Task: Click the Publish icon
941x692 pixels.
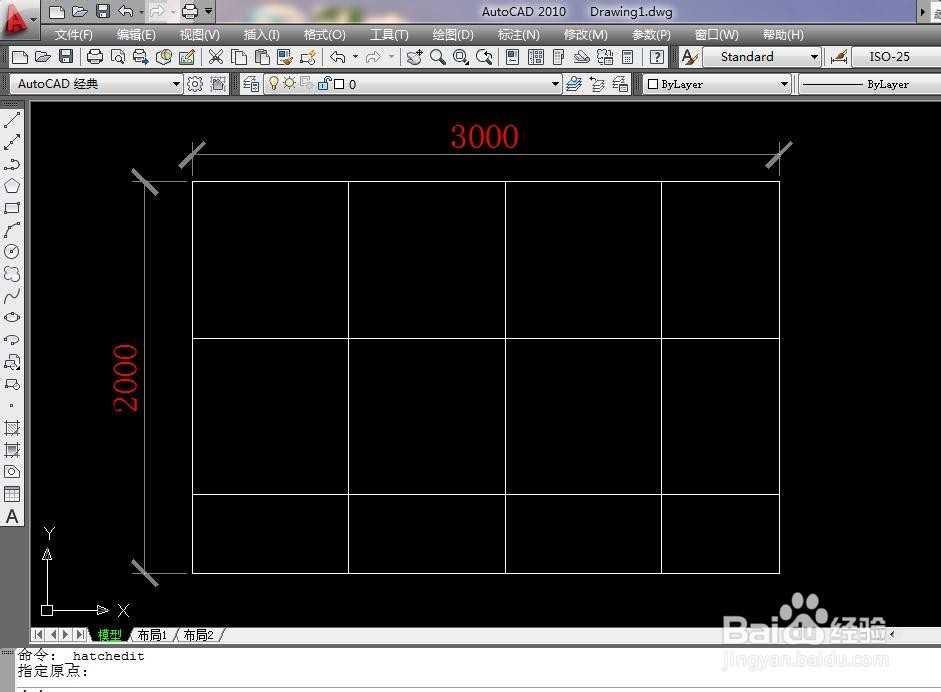Action: pyautogui.click(x=140, y=57)
